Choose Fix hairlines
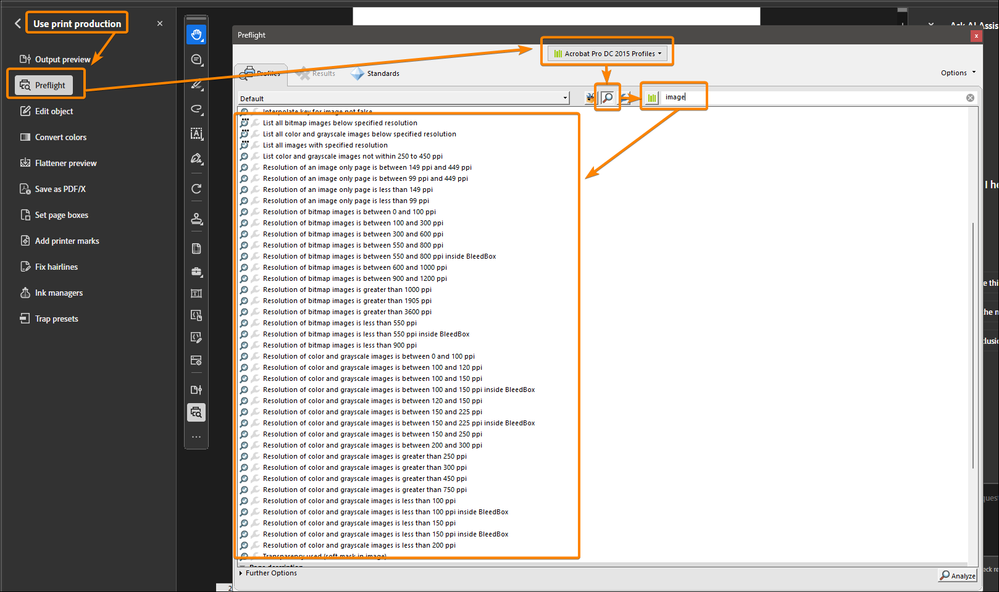The image size is (999, 592). click(x=49, y=267)
